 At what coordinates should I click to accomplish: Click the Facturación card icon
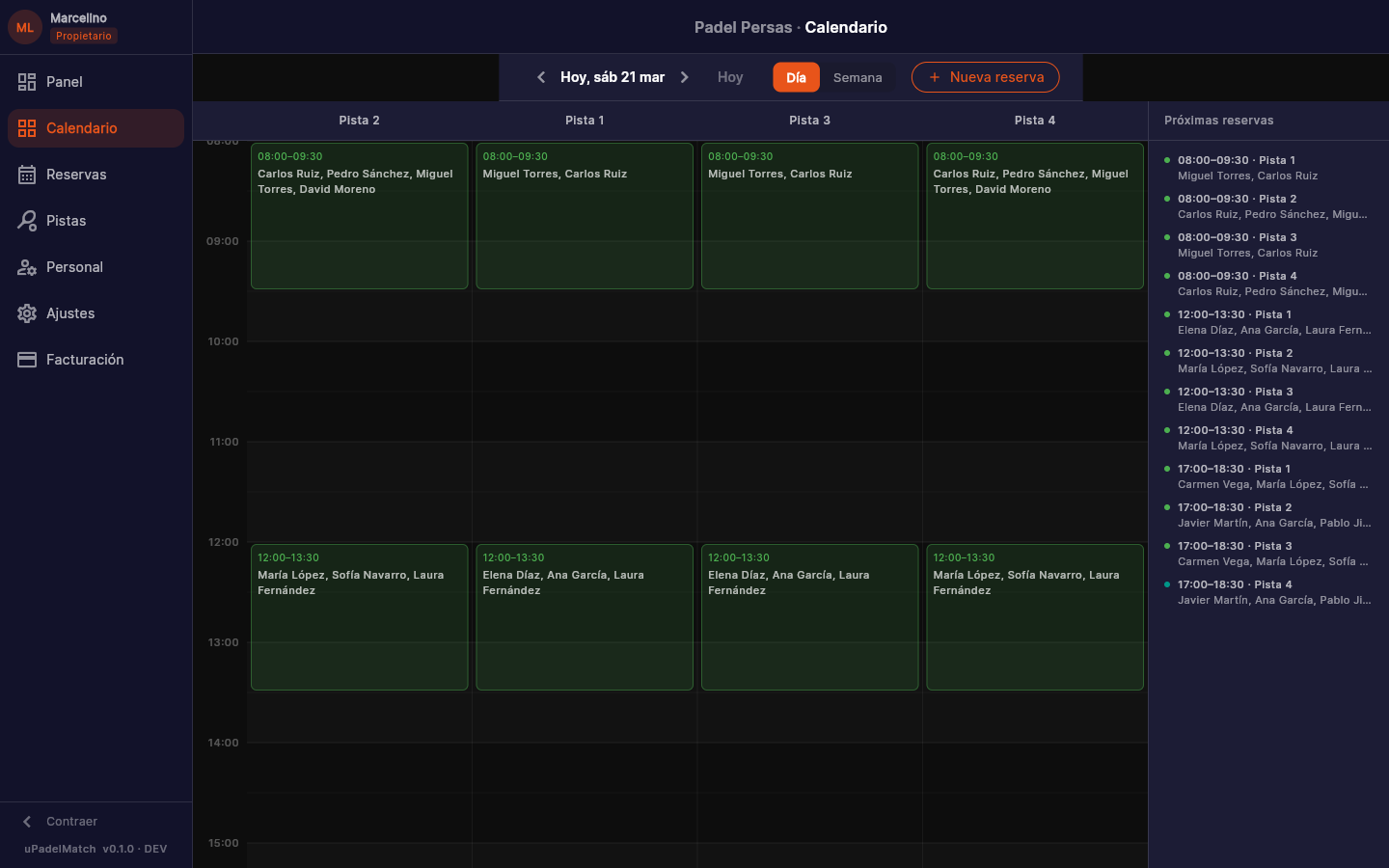(x=27, y=360)
